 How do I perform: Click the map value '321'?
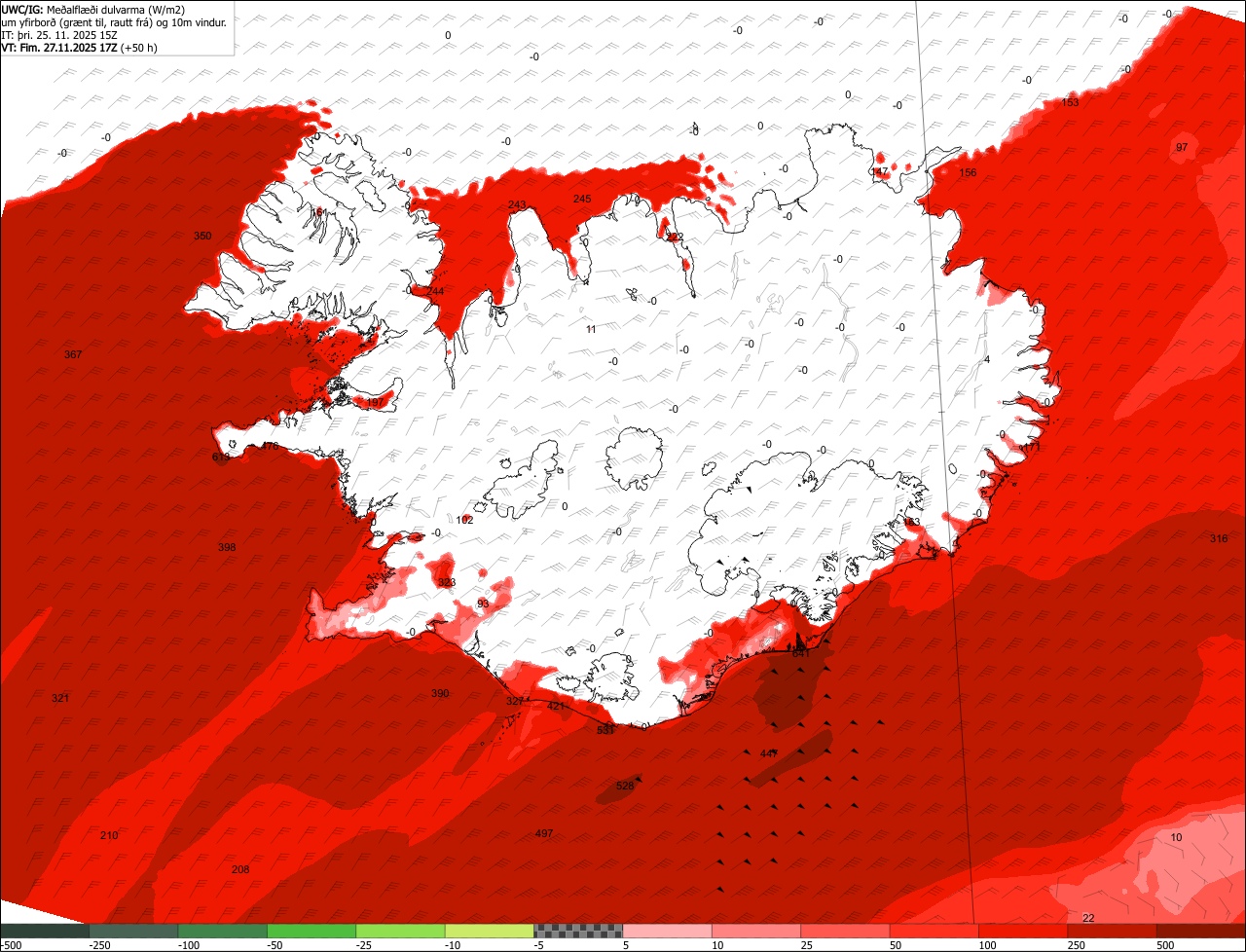[60, 699]
